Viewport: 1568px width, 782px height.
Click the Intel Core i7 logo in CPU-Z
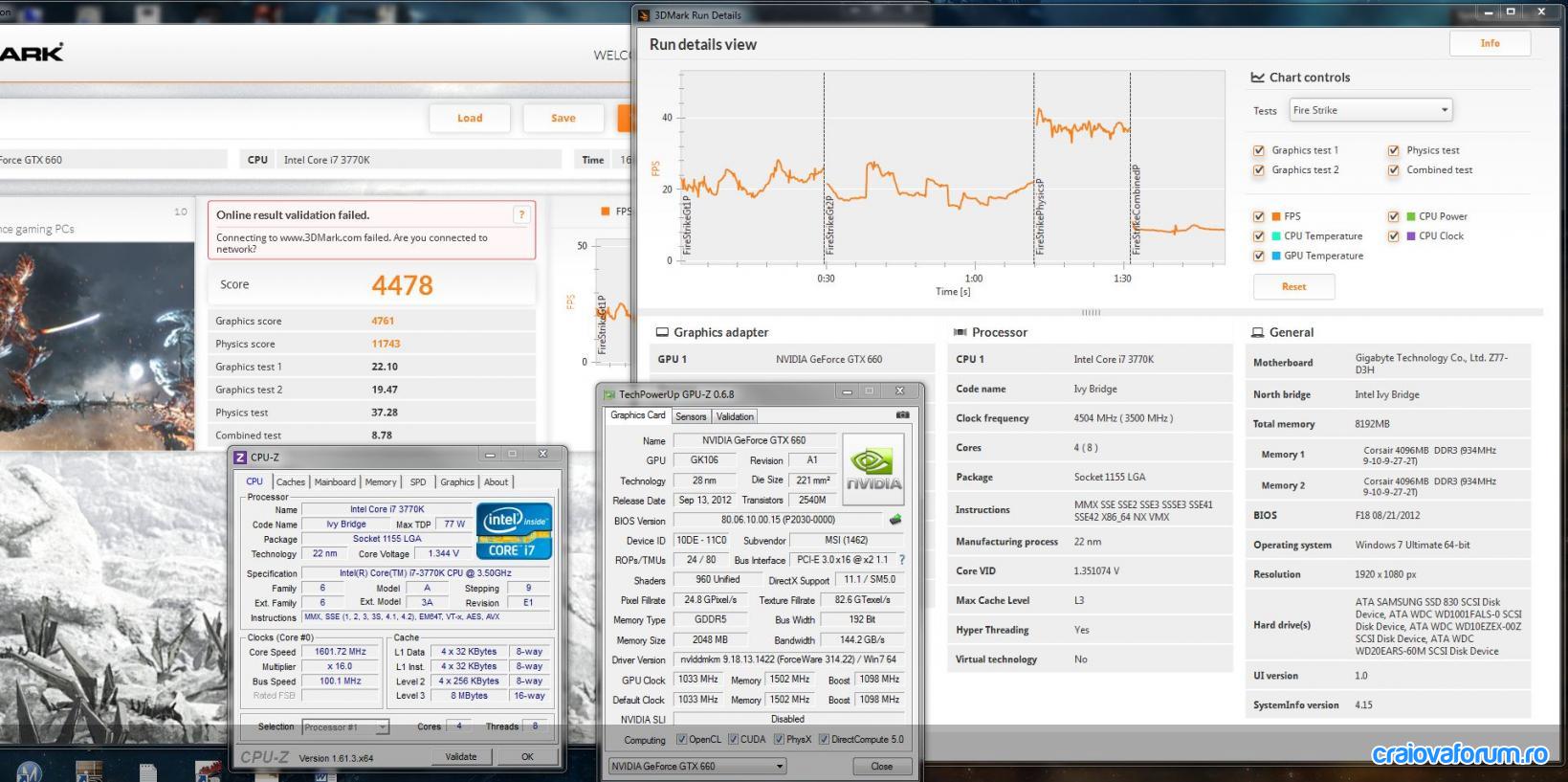pos(514,531)
